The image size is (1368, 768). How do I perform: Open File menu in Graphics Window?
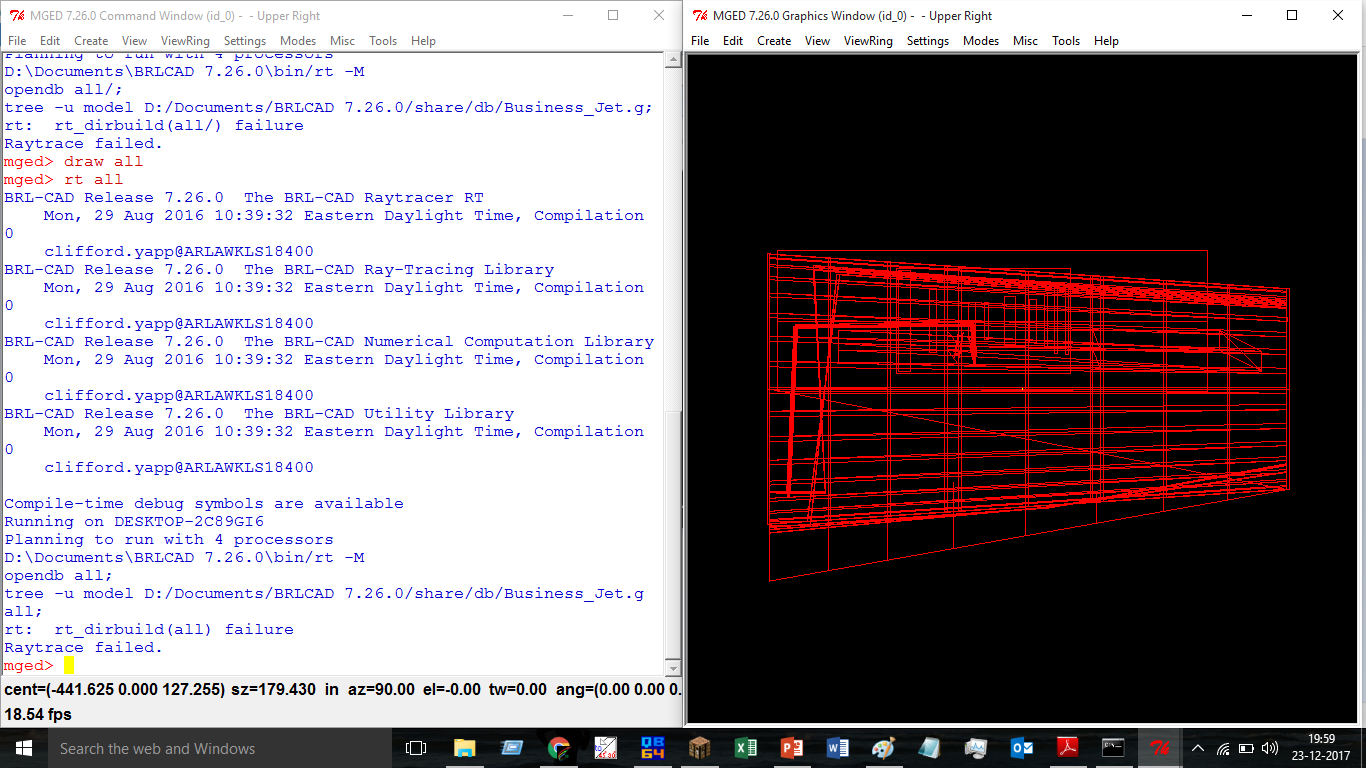(700, 41)
